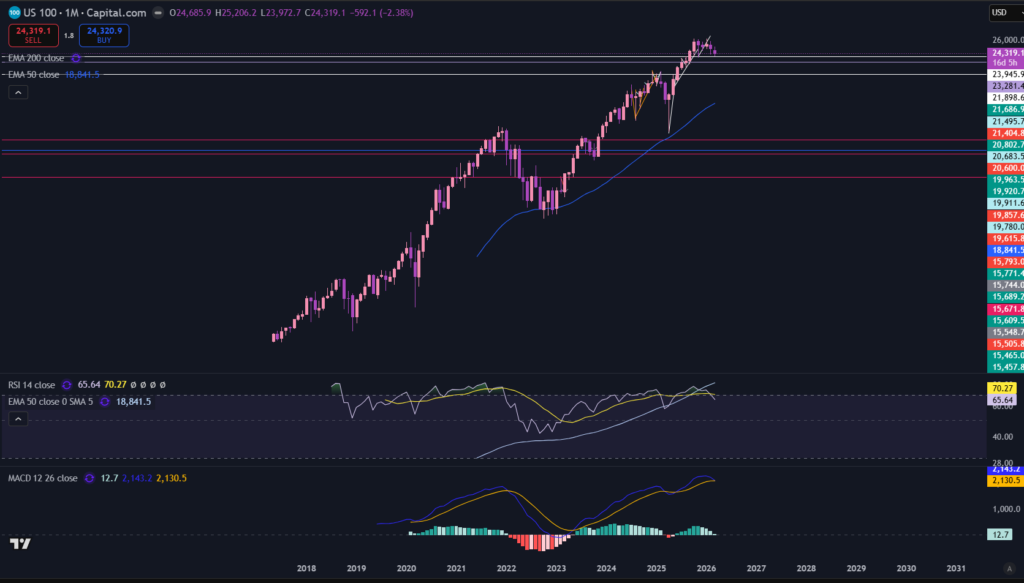Click the red 20,600.0 price label

(1006, 168)
